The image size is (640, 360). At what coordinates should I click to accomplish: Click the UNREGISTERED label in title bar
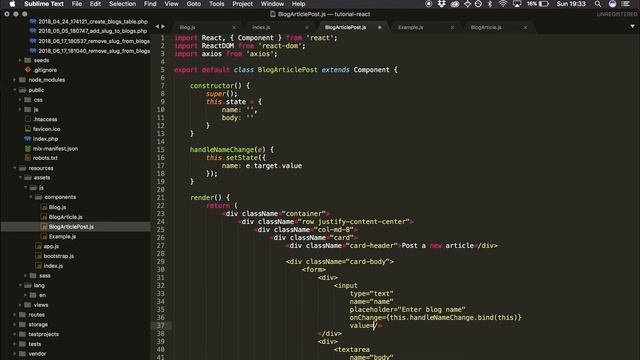617,14
